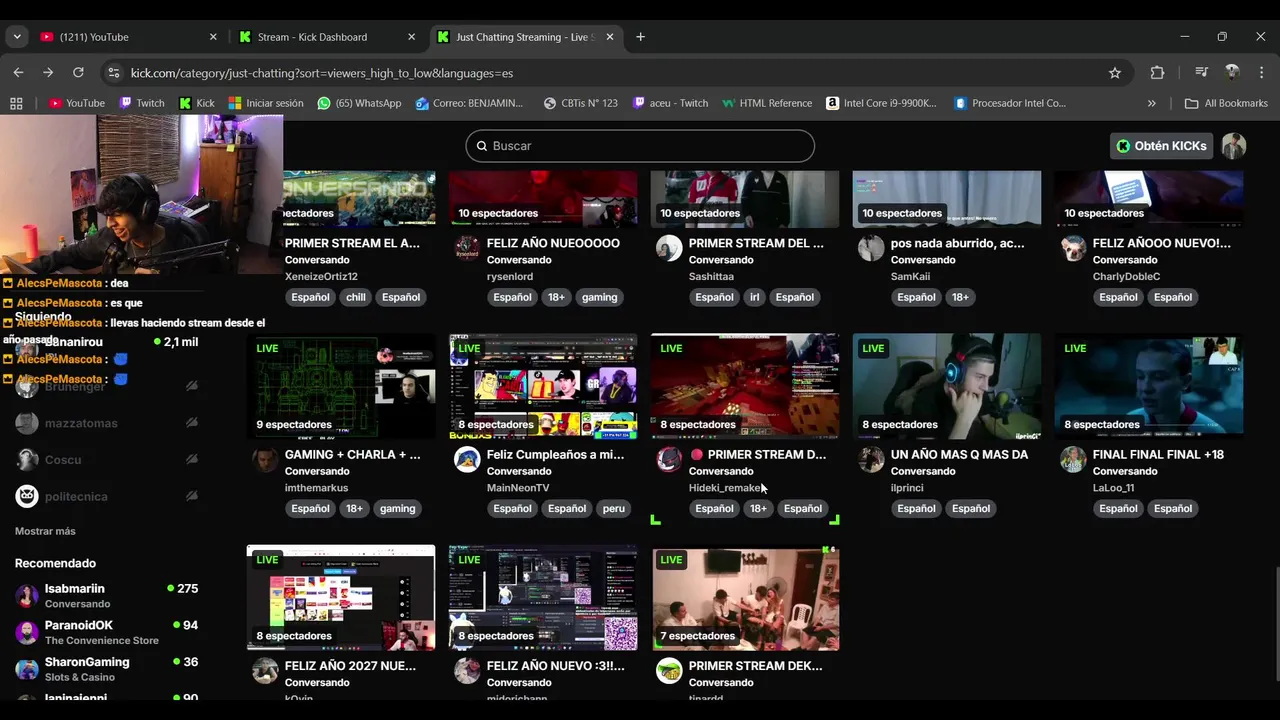
Task: Click the SamKaii channel avatar
Action: [871, 247]
